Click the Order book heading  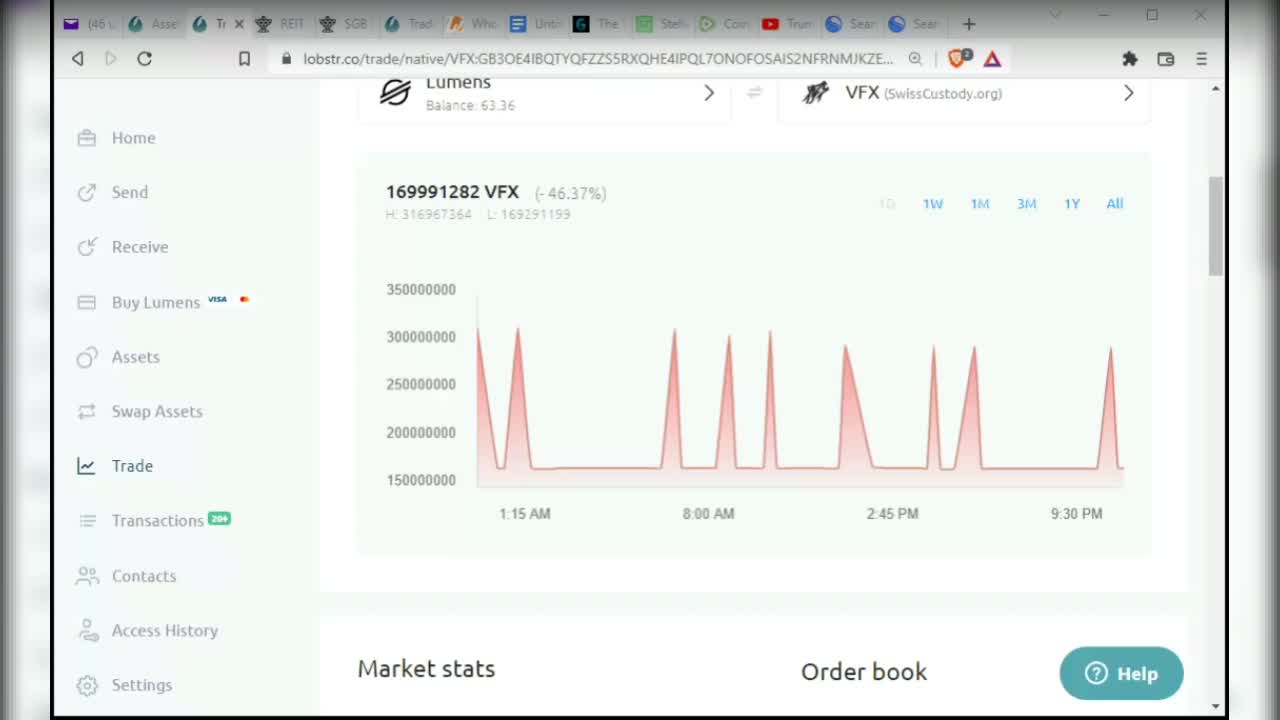(864, 672)
